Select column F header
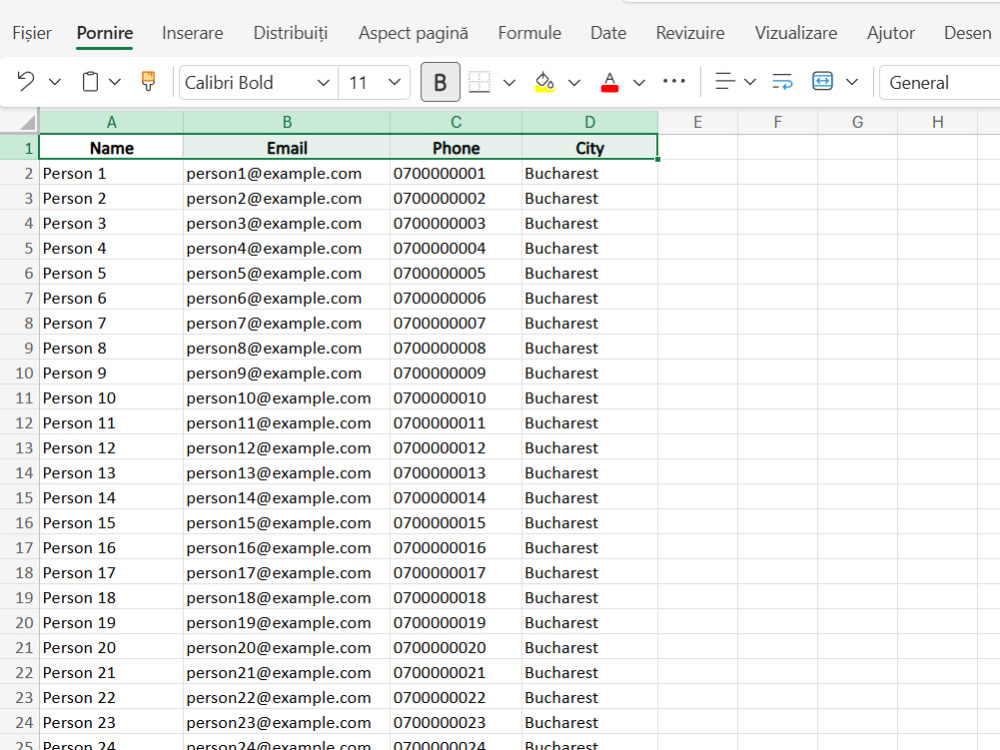1000x750 pixels. 777,122
